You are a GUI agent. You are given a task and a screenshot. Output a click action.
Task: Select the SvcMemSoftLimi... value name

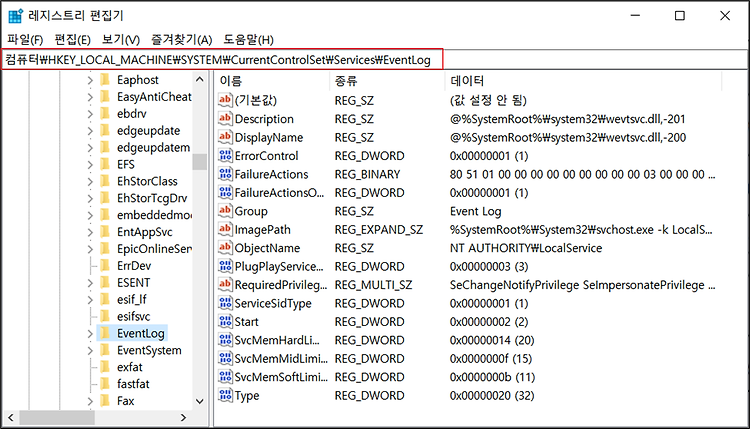281,377
